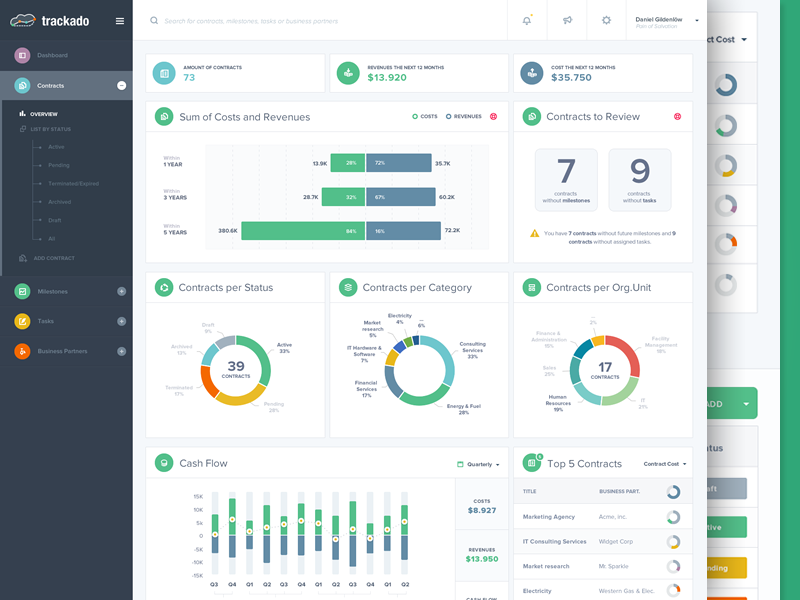800x600 pixels.
Task: Open the Quarterly dropdown in Cash Flow
Action: [478, 464]
